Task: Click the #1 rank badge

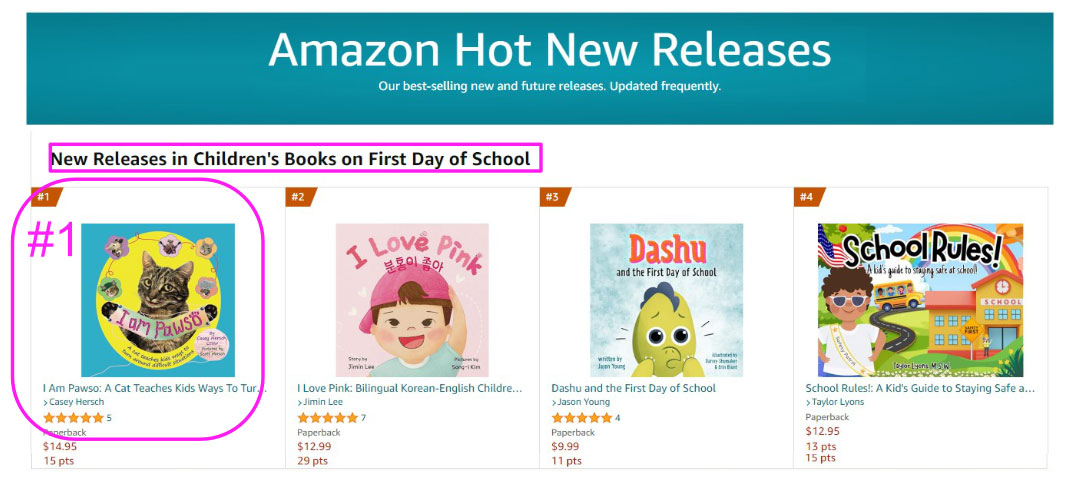Action: (x=46, y=196)
